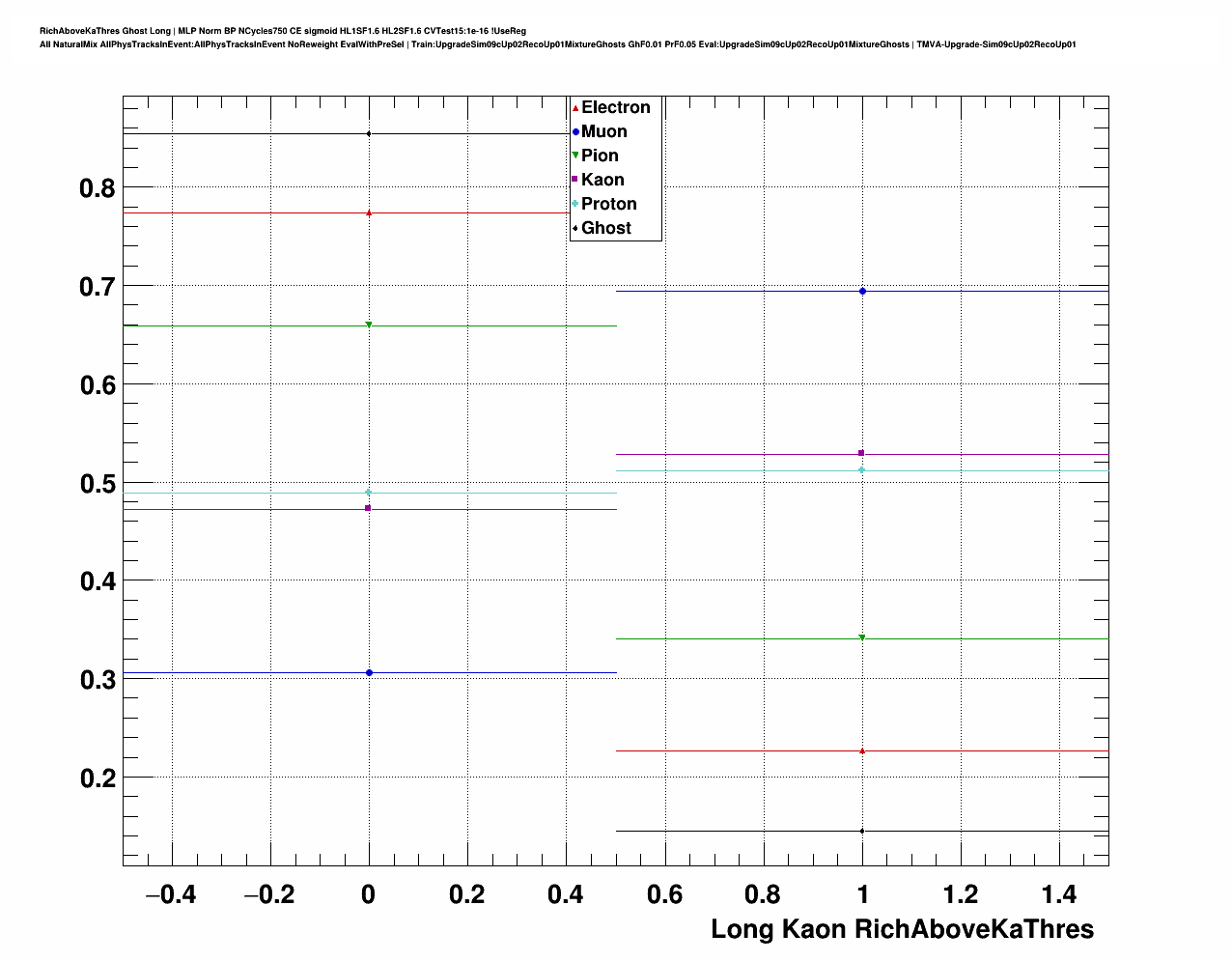The width and height of the screenshot is (1232, 962).
Task: Click y-axis label 0.5
Action: point(98,484)
